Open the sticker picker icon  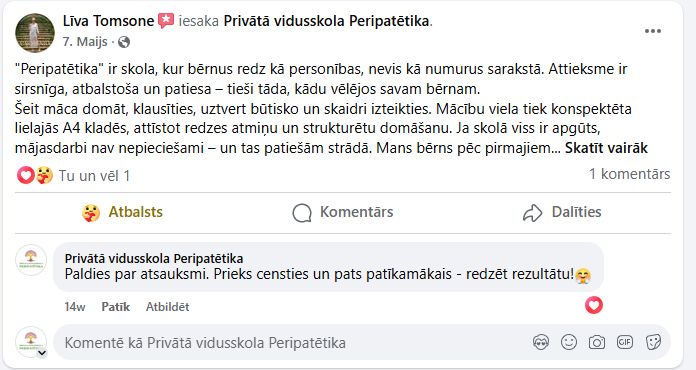coord(653,342)
